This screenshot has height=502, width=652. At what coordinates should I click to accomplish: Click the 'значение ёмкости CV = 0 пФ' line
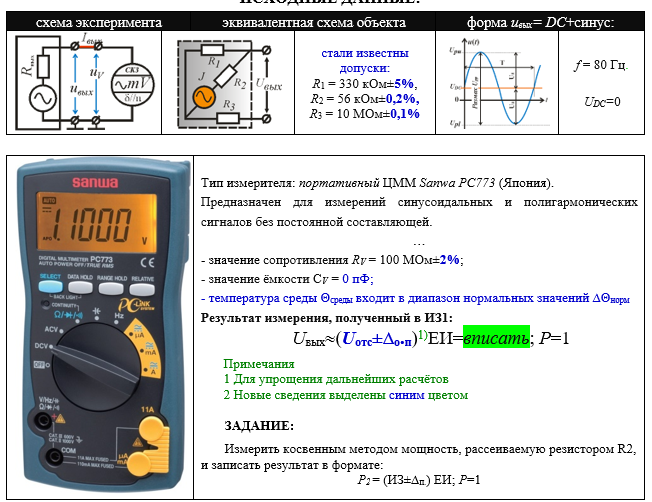coord(287,279)
